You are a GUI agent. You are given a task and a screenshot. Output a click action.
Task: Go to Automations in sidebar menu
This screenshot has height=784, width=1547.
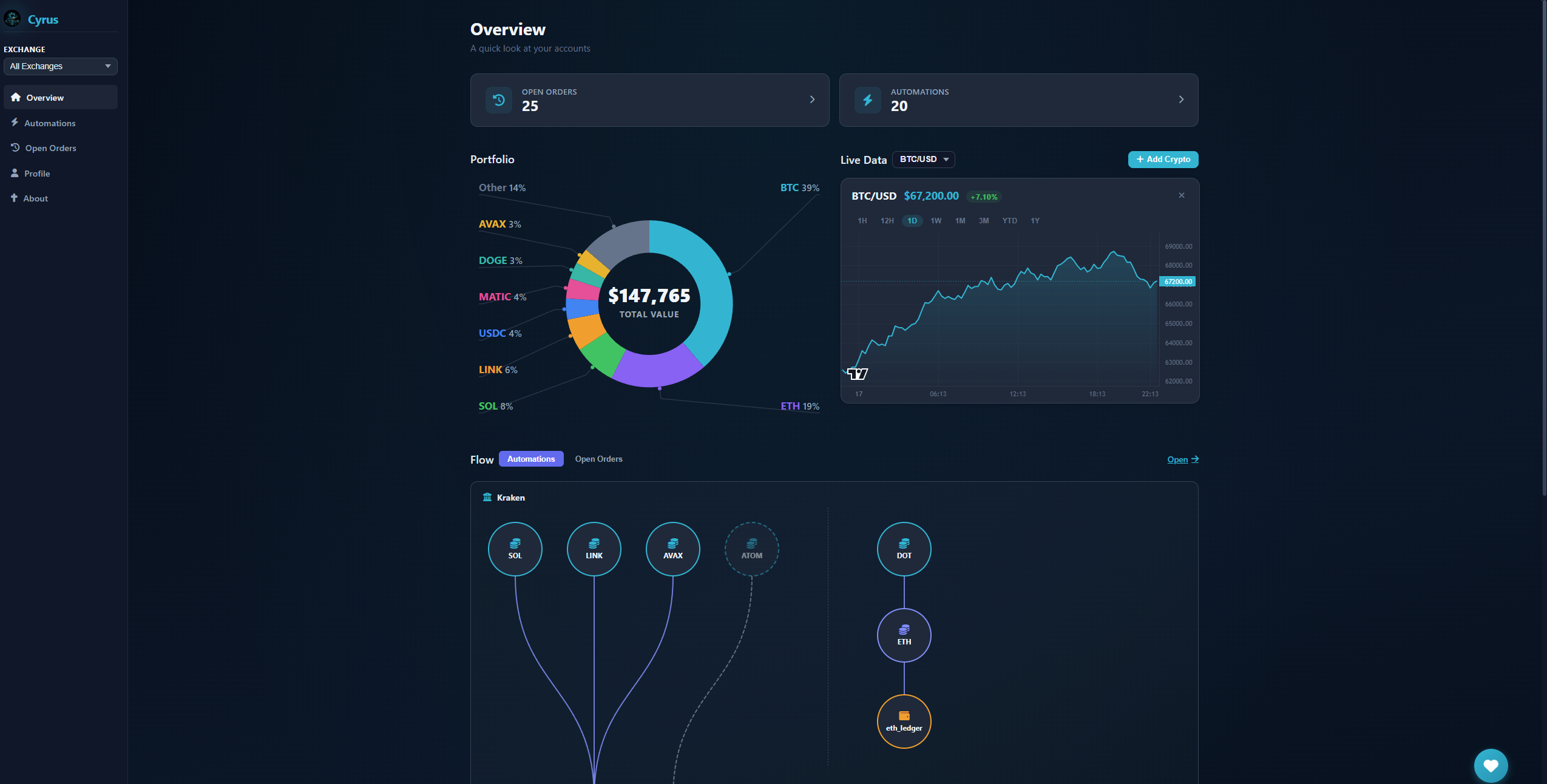61,123
